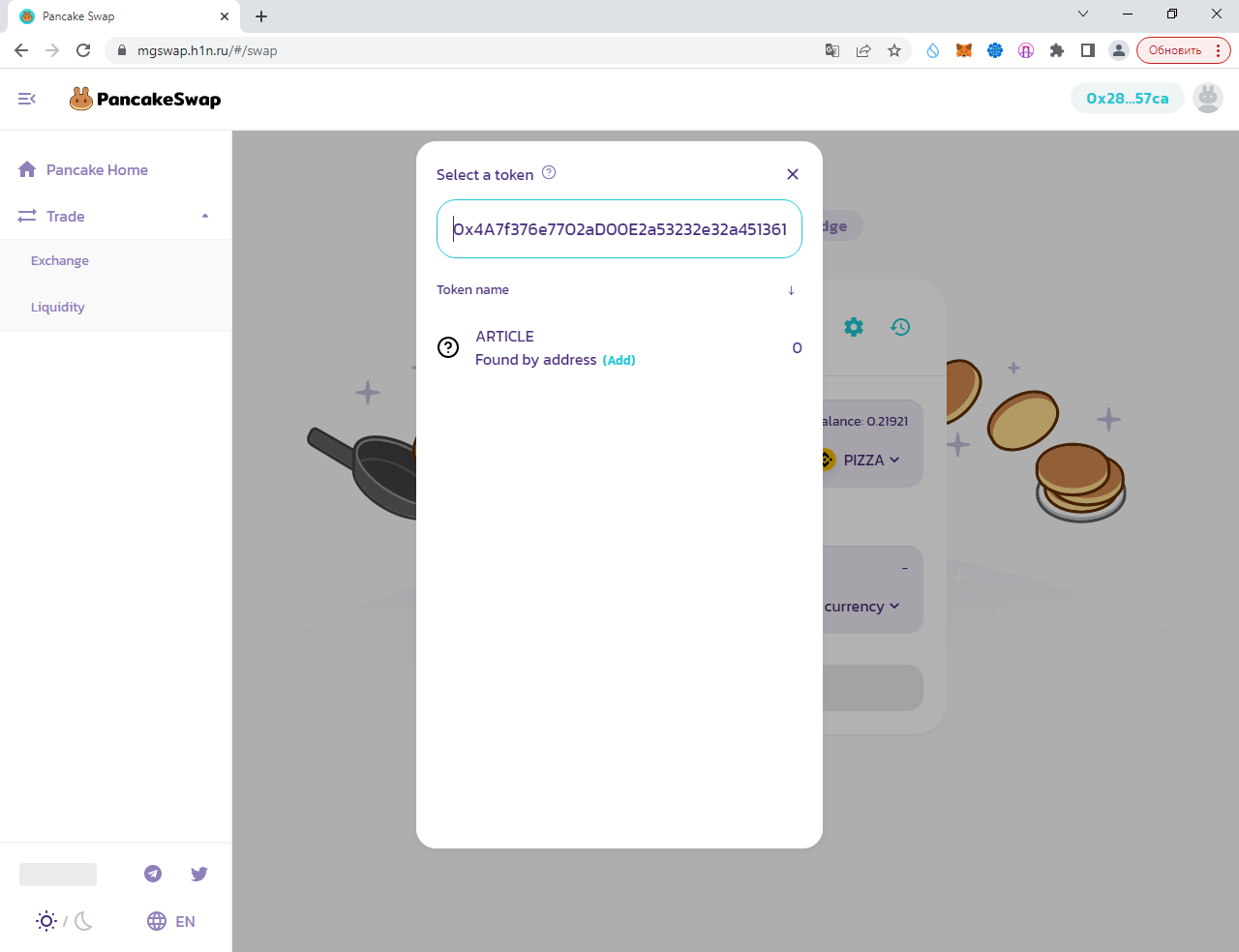Viewport: 1239px width, 952px height.
Task: Click the ARTICLE unknown token question icon
Action: click(x=448, y=347)
